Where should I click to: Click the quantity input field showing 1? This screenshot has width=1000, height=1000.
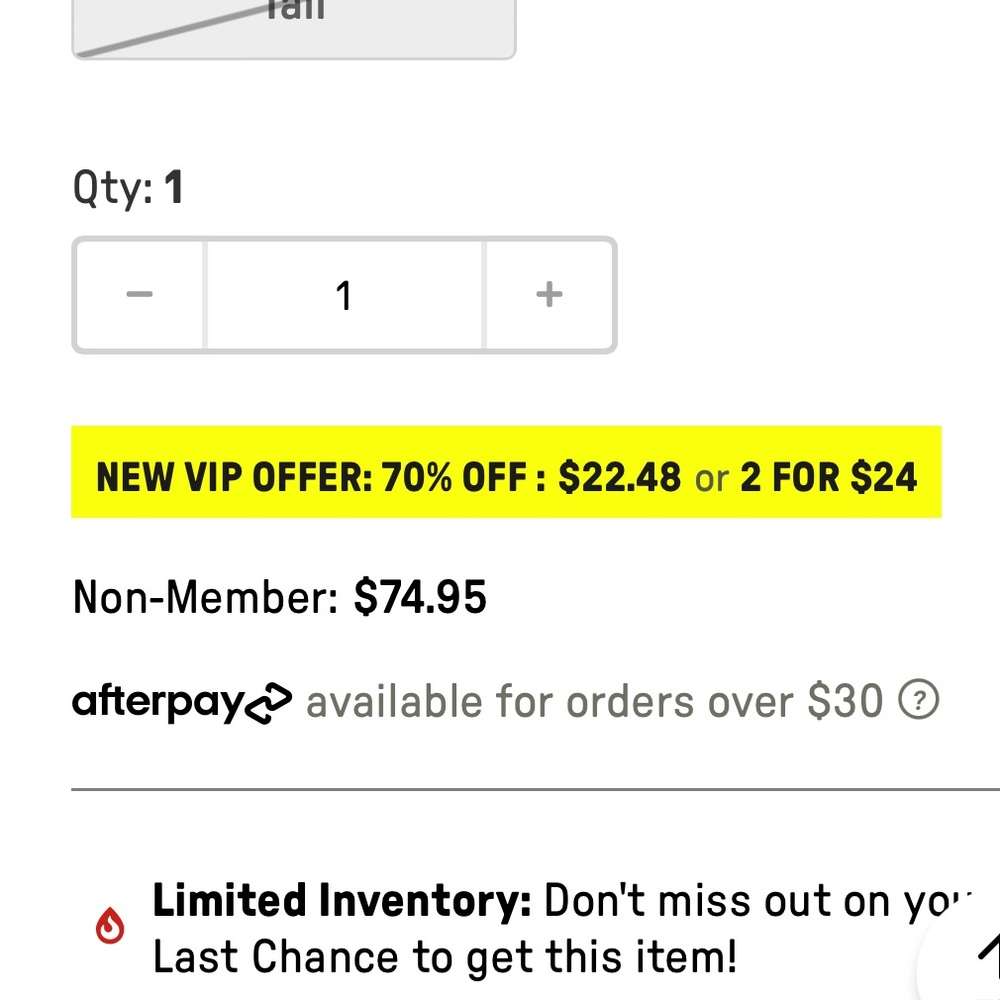pyautogui.click(x=344, y=295)
